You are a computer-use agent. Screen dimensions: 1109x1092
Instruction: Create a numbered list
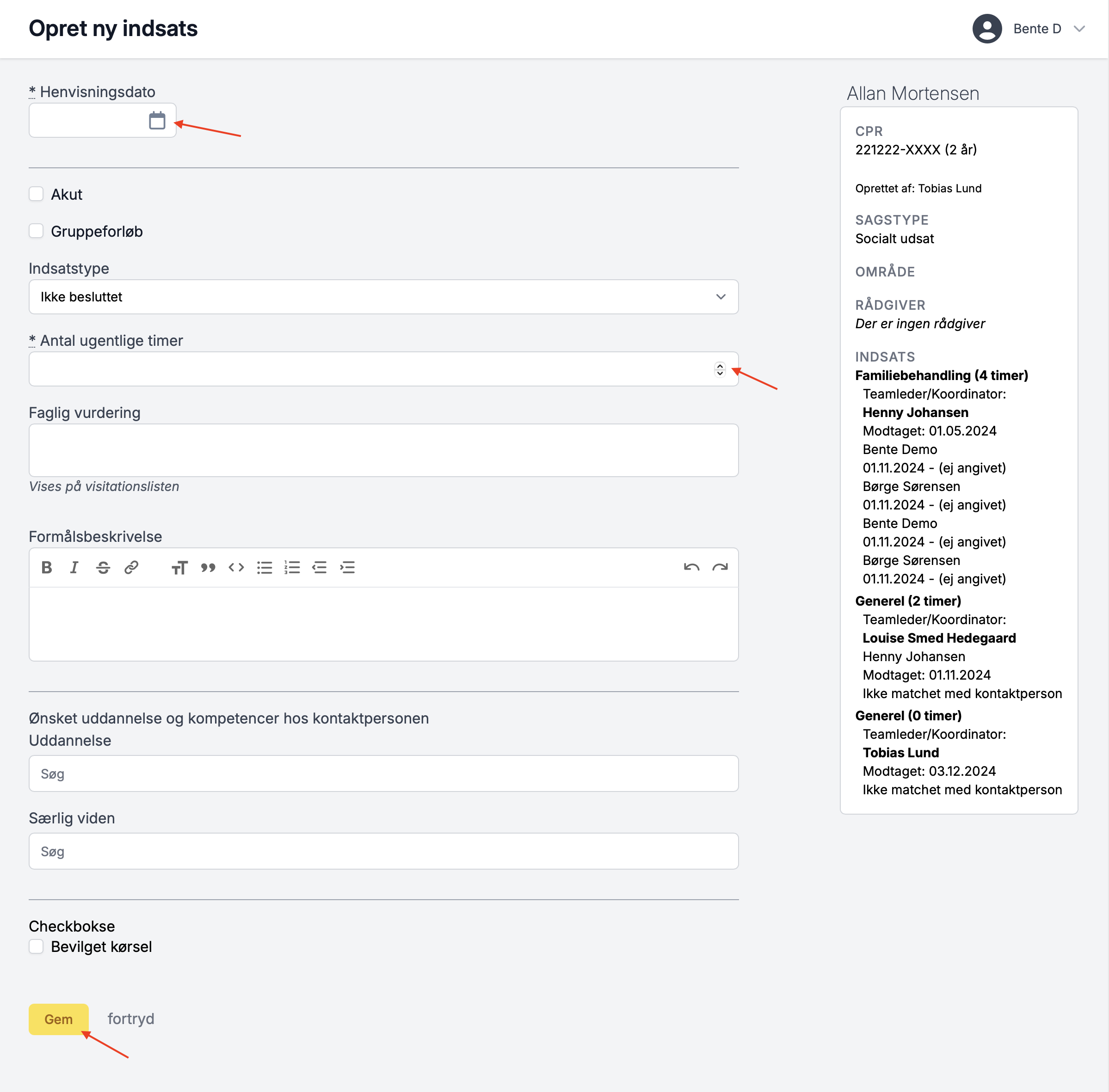click(291, 567)
